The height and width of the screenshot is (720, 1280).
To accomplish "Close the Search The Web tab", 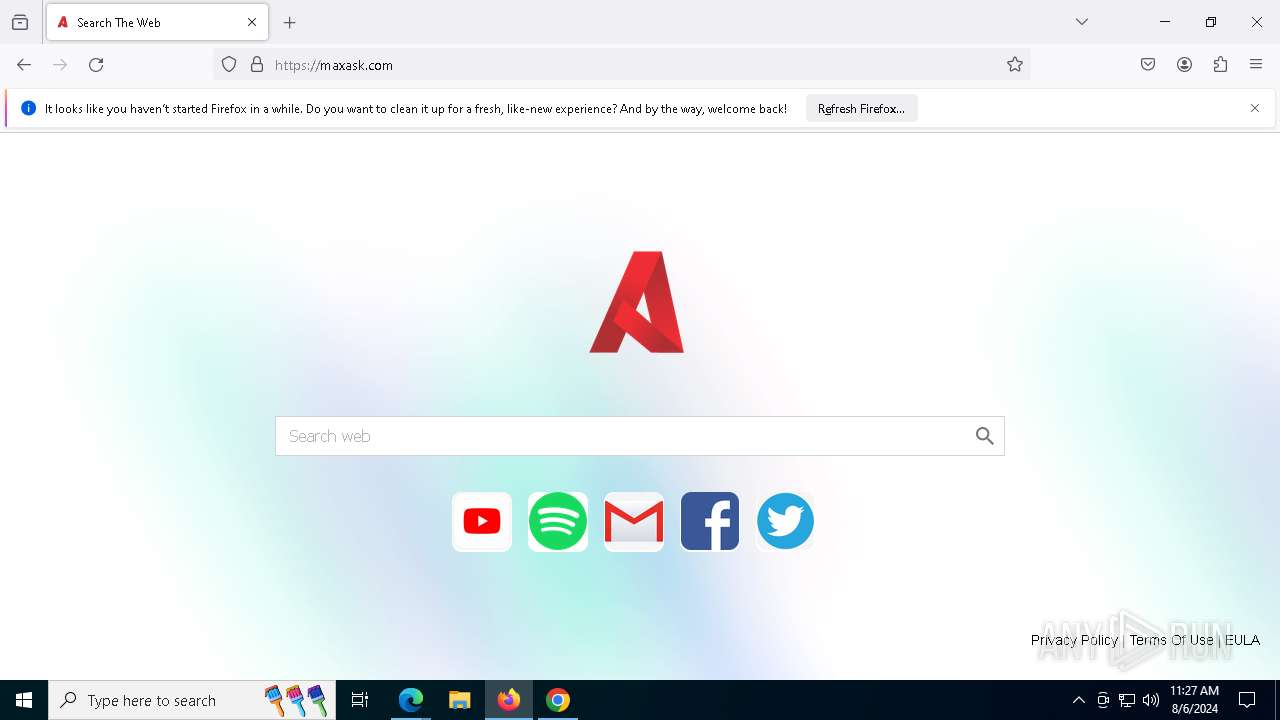I will (x=252, y=22).
